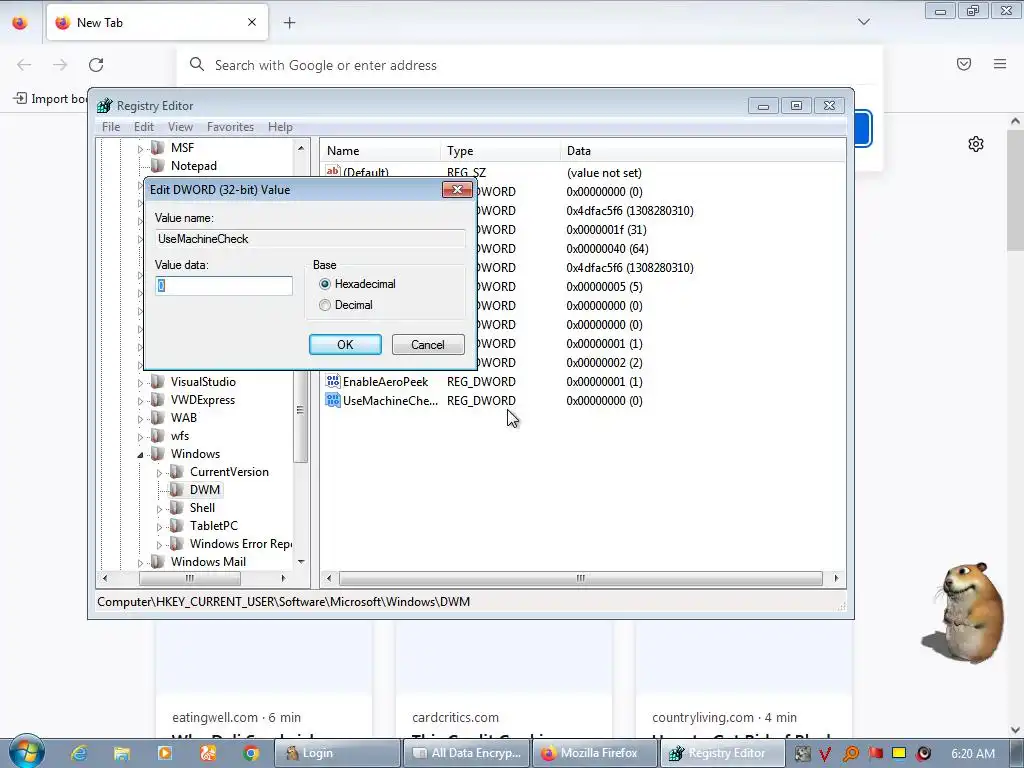Click the red V tray icon
Viewport: 1024px width, 768px height.
pos(825,754)
